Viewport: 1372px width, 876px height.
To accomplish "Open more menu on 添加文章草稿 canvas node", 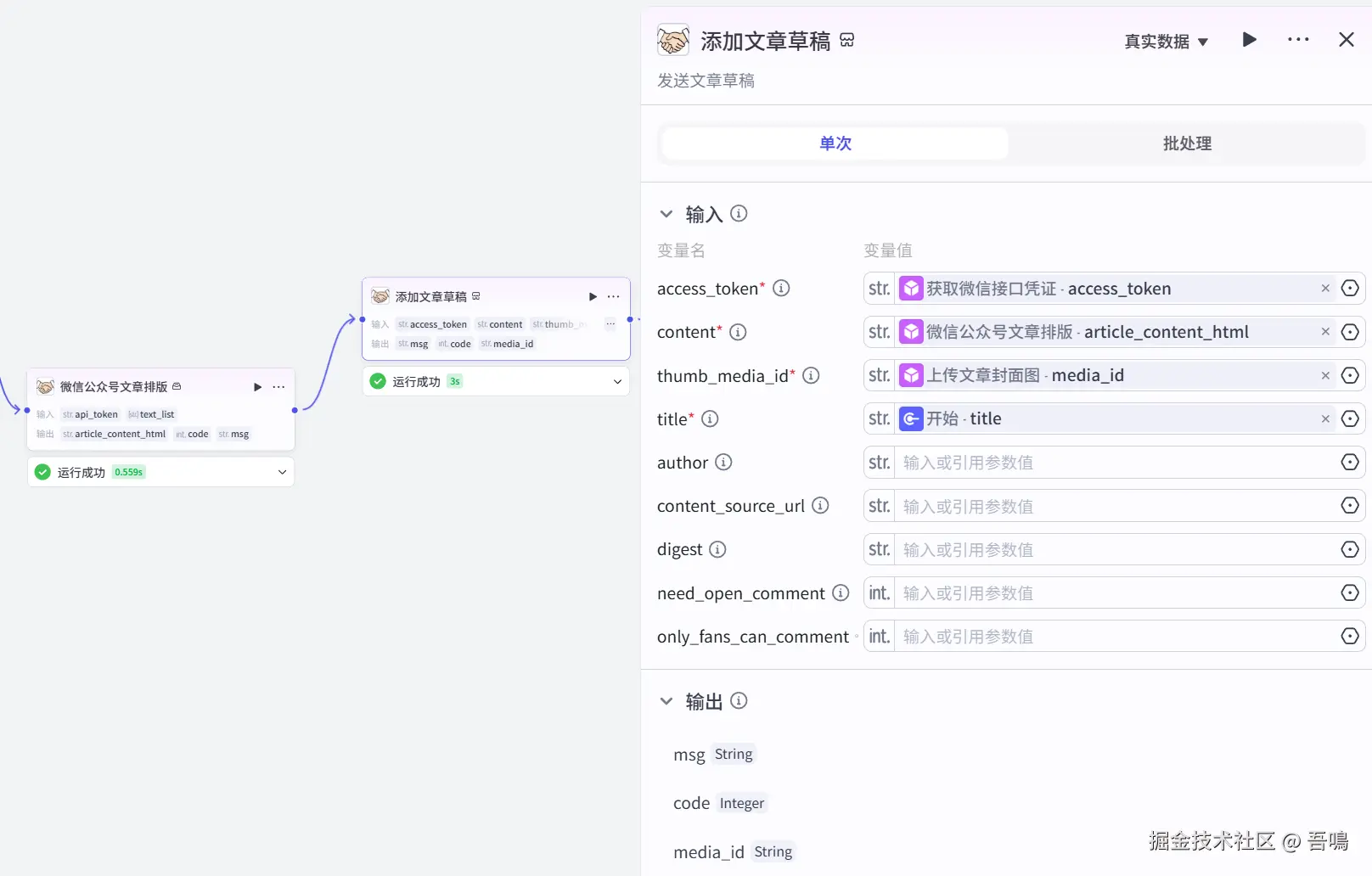I will (614, 296).
